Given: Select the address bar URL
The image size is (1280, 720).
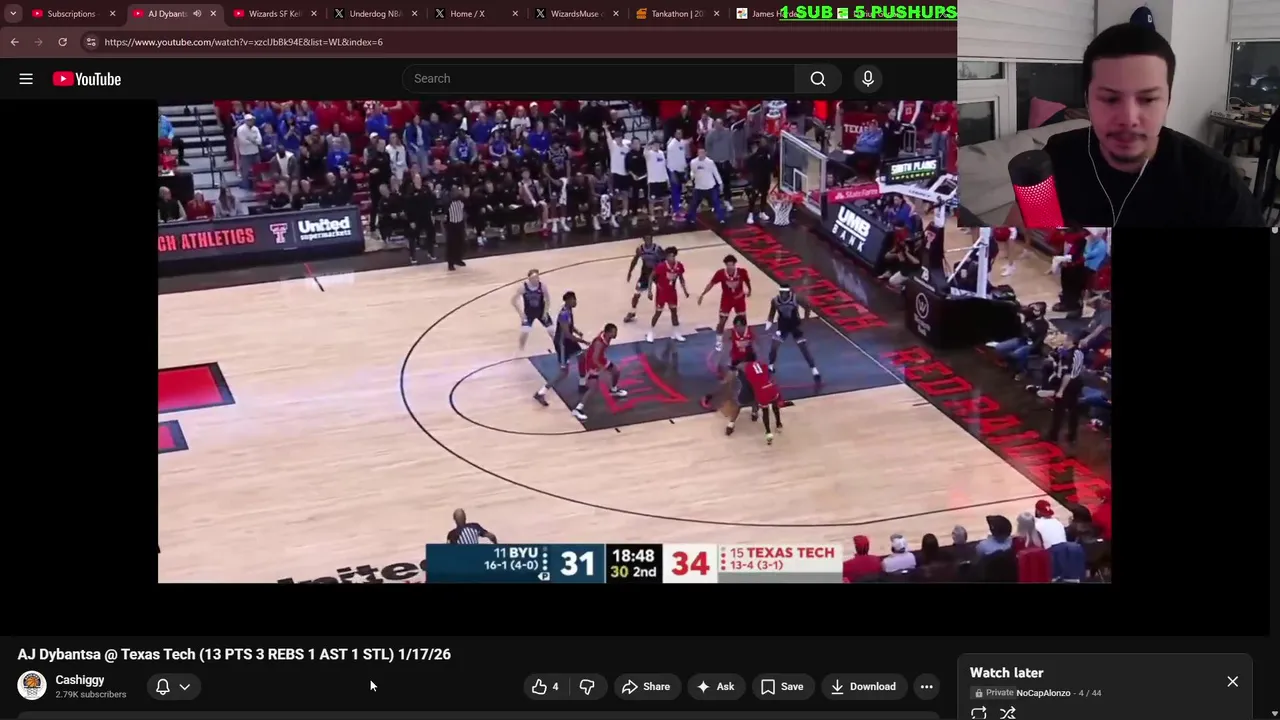Looking at the screenshot, I should 243,42.
